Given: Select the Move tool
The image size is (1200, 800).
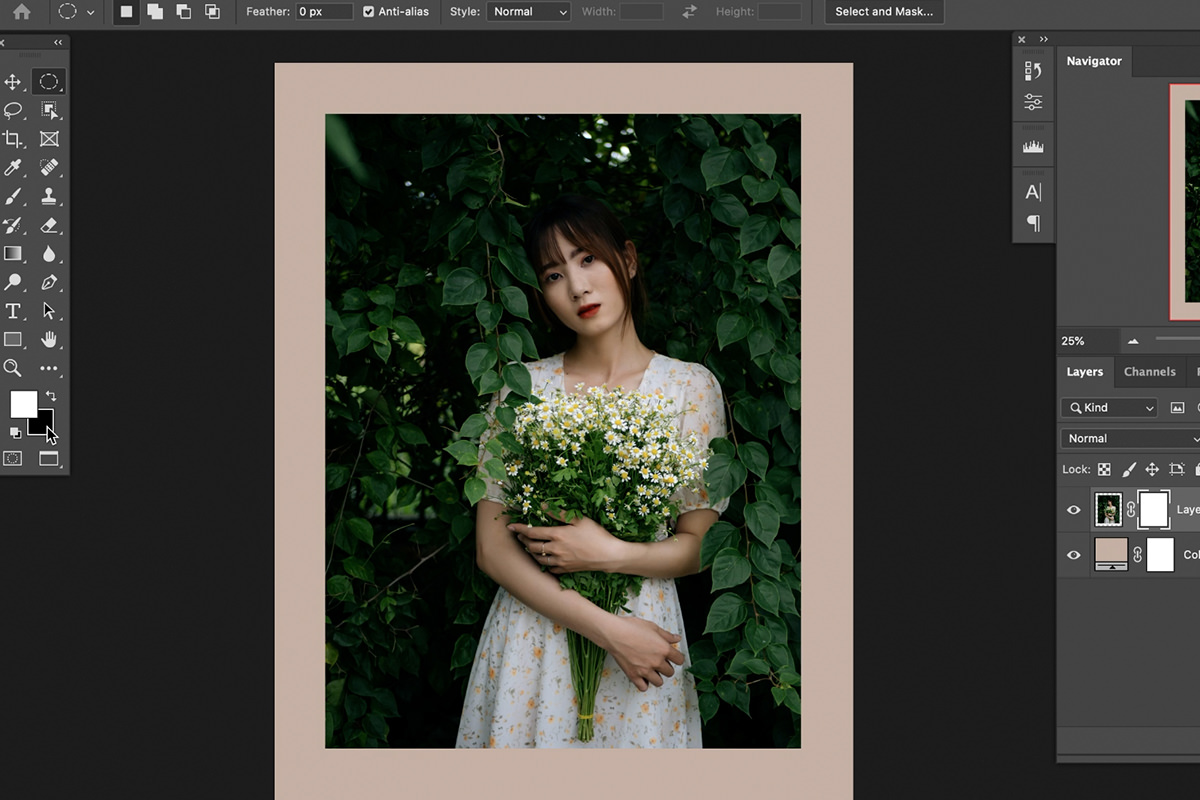Looking at the screenshot, I should pyautogui.click(x=13, y=82).
